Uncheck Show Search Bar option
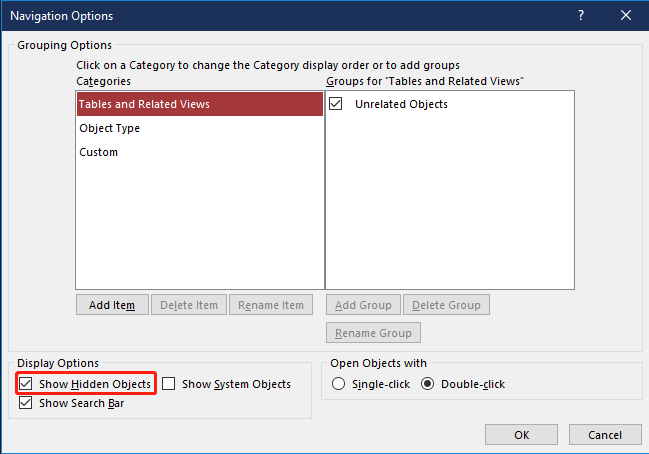Image resolution: width=649 pixels, height=454 pixels. point(26,403)
